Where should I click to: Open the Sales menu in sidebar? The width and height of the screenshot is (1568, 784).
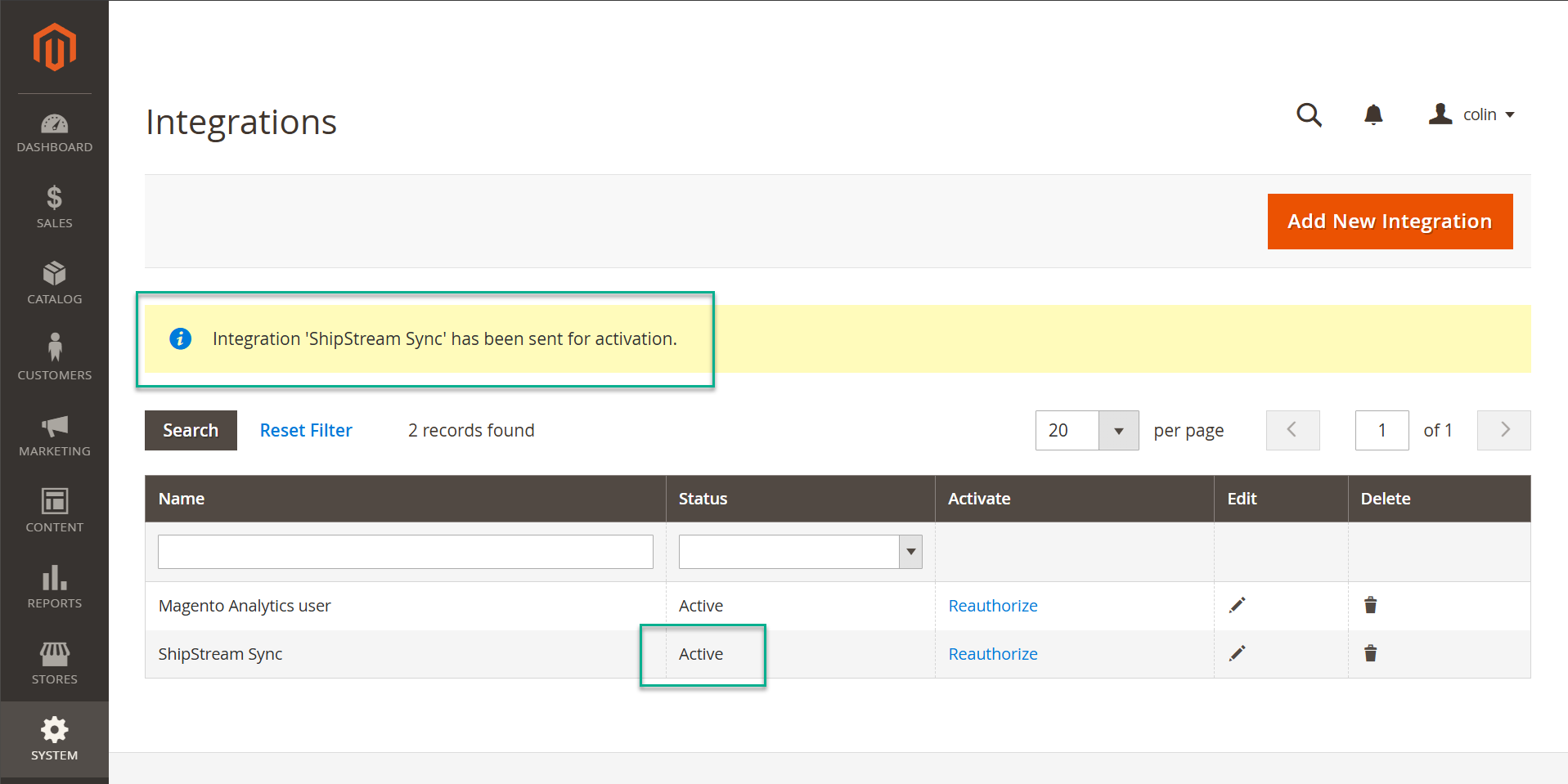tap(54, 208)
